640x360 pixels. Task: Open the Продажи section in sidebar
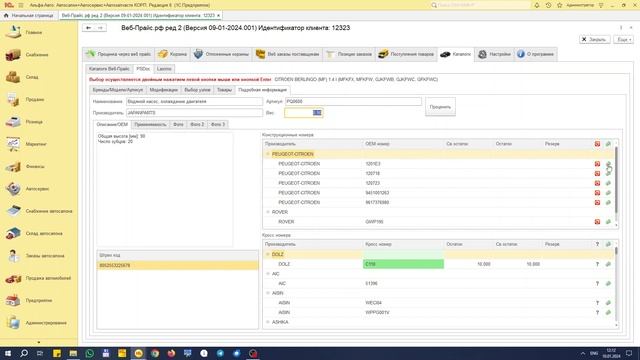[x=35, y=99]
